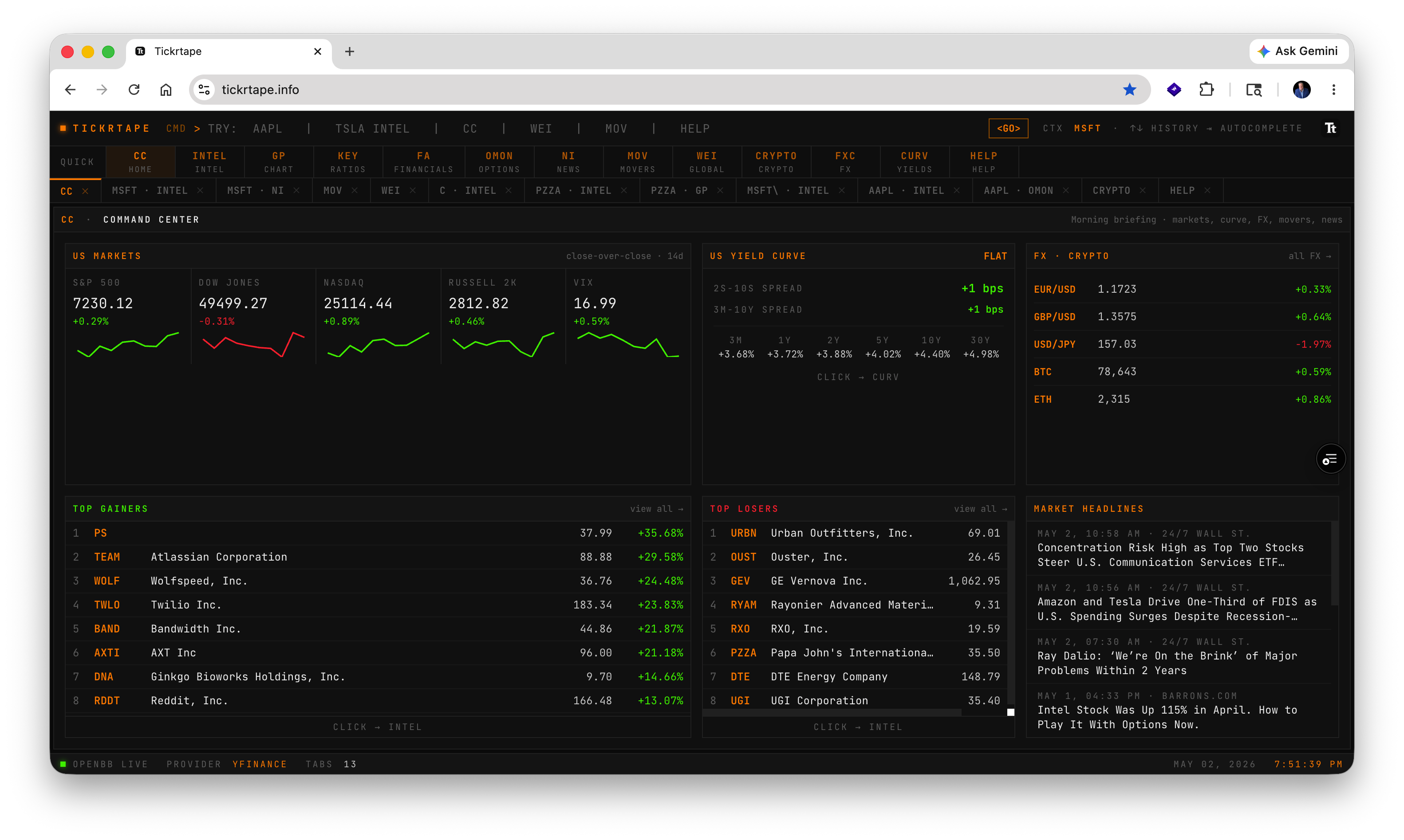Open MOV Movers quick function
This screenshot has height=840, width=1404.
pyautogui.click(x=637, y=162)
